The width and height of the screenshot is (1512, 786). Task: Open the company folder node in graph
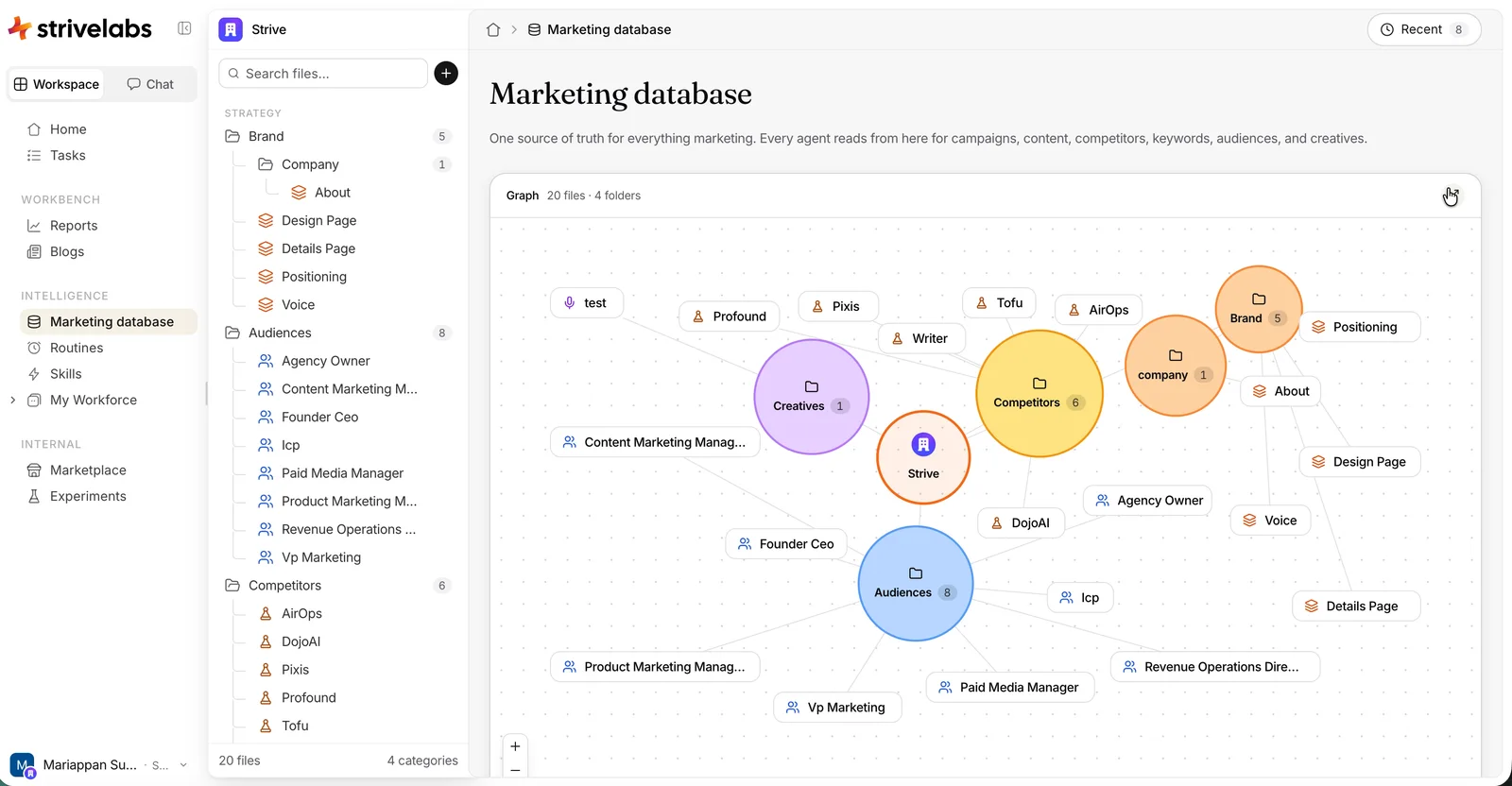[x=1176, y=366]
